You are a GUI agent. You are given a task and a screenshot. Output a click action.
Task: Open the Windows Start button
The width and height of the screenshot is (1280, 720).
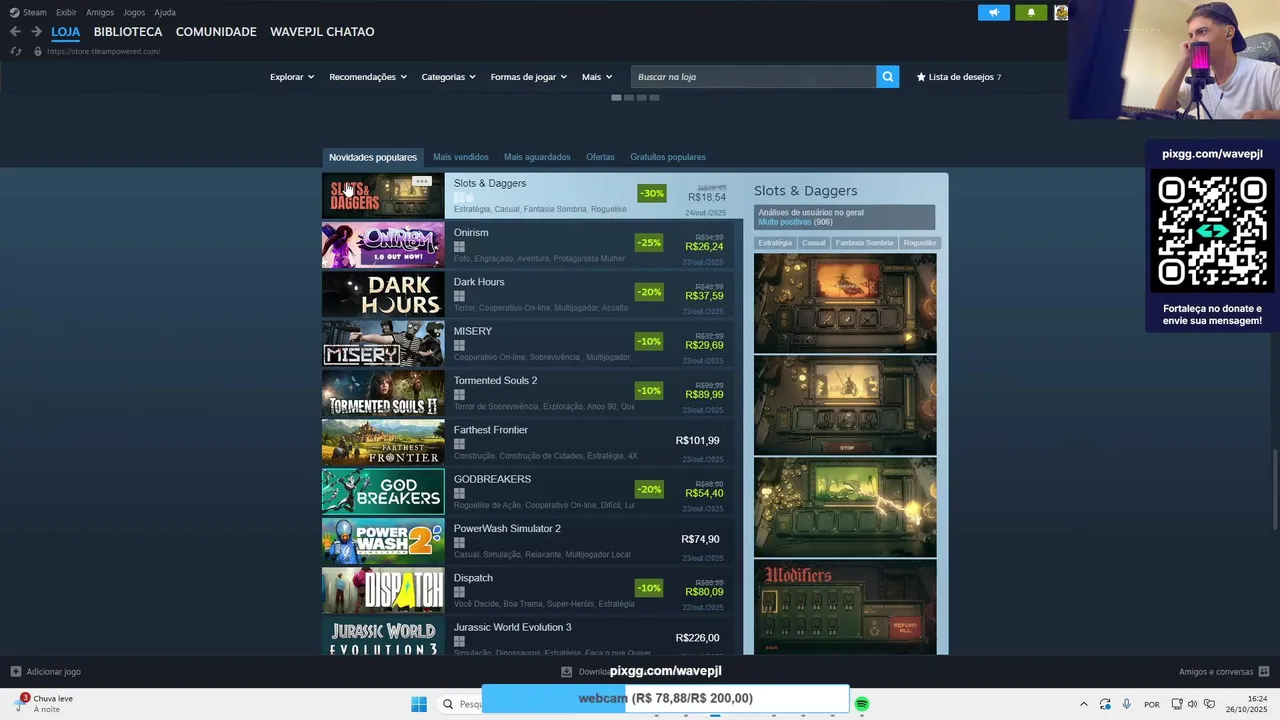click(419, 704)
